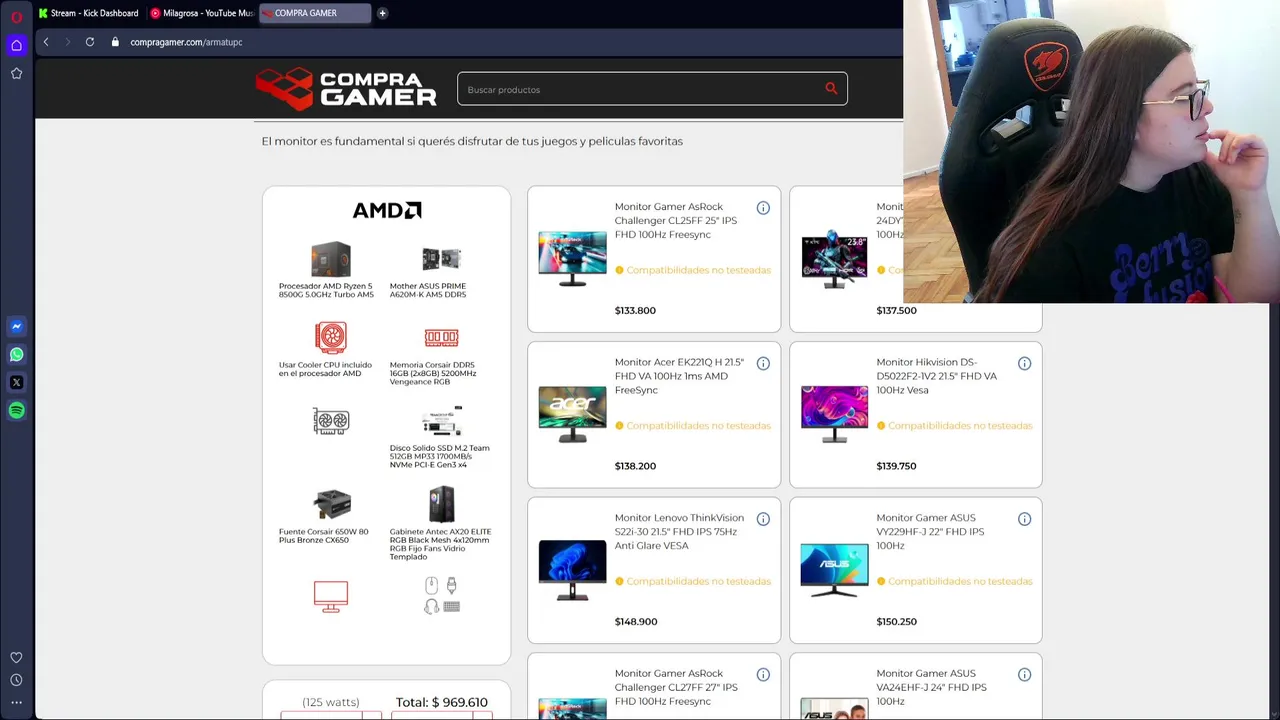Image resolution: width=1280 pixels, height=720 pixels.
Task: Select the CPU cooler step icon
Action: [x=331, y=337]
